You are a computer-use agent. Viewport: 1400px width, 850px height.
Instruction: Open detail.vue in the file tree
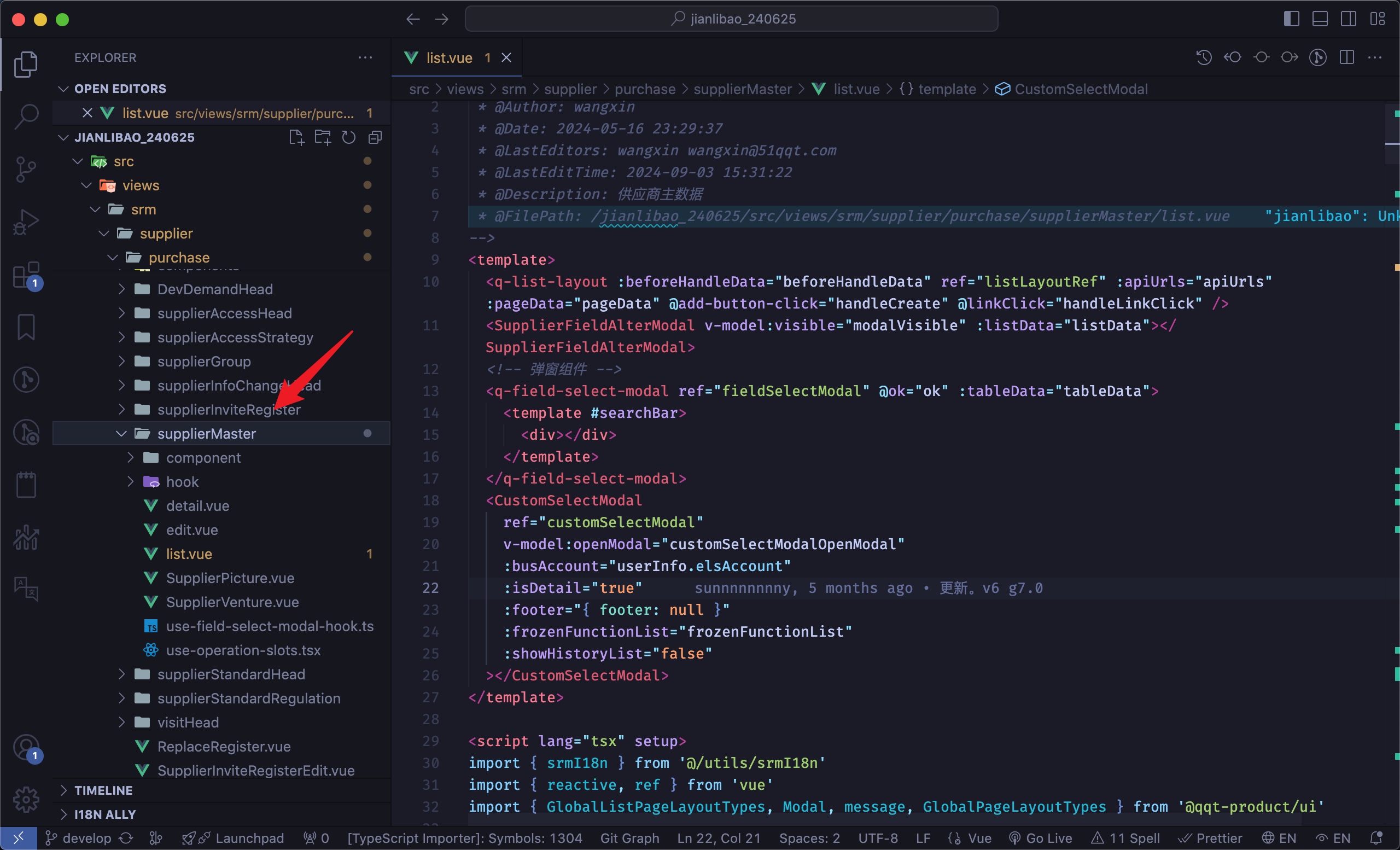(197, 506)
